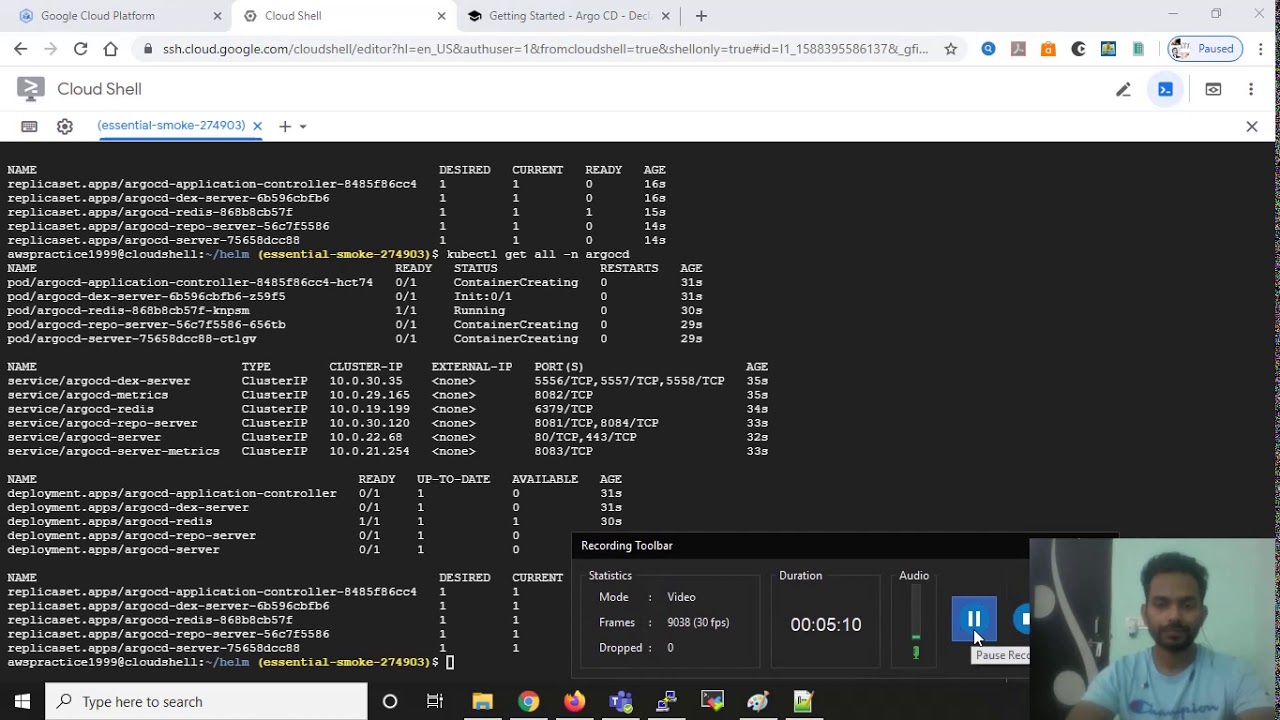Open Cloud Shell three-dot more menu
Image resolution: width=1280 pixels, height=720 pixels.
[1251, 89]
